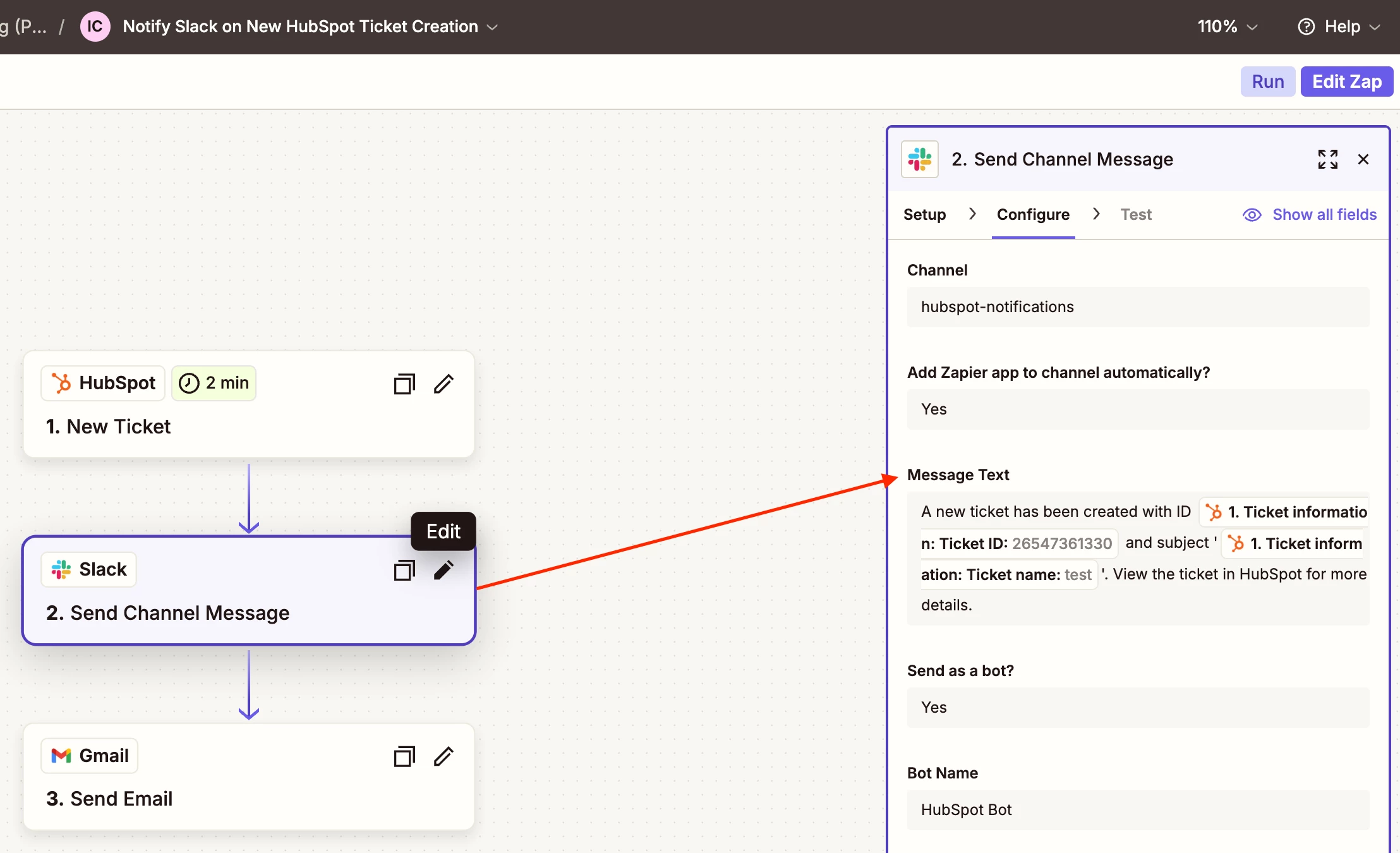
Task: Click the pencil edit icon on HubSpot step
Action: [444, 384]
